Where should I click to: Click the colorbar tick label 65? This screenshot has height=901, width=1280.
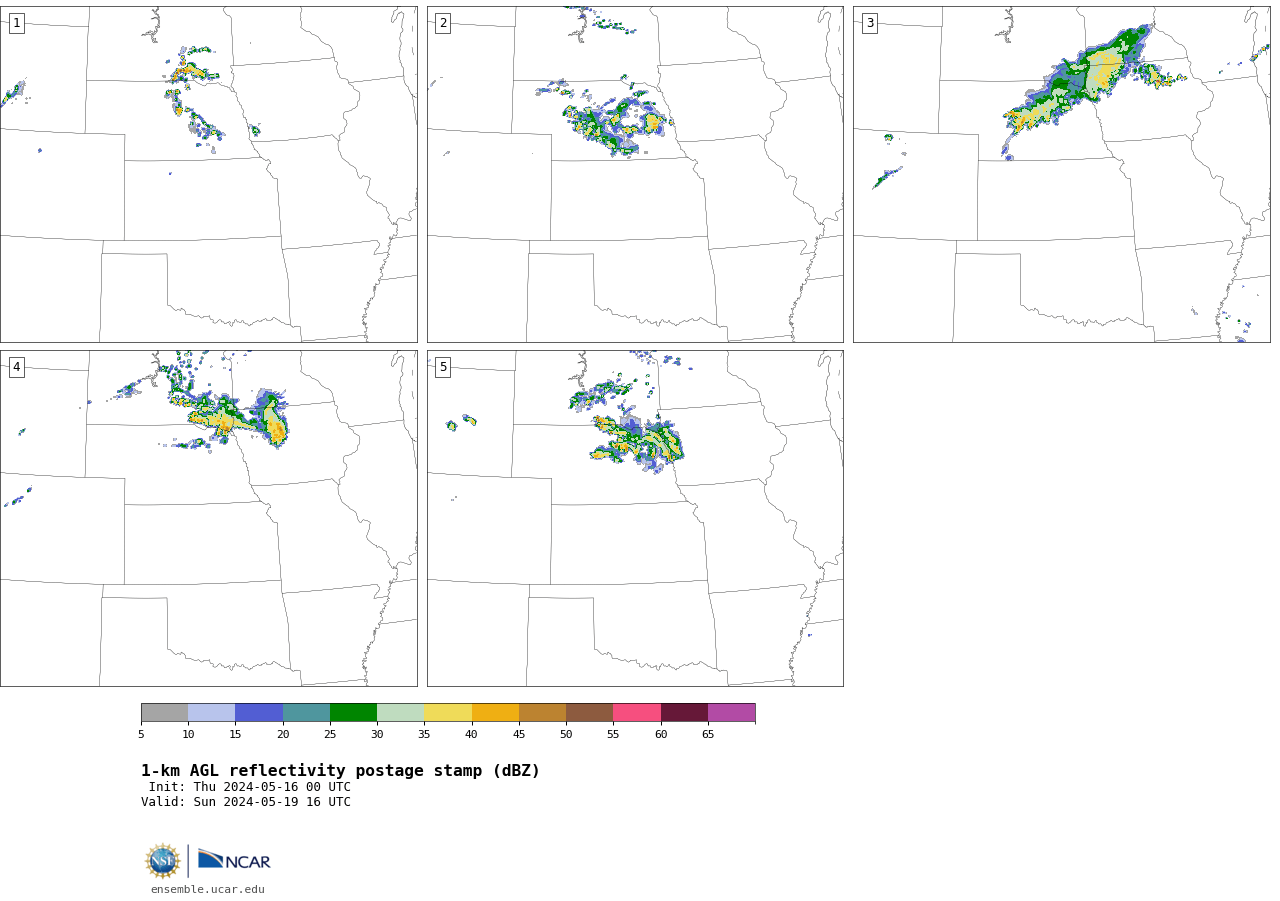[x=708, y=735]
